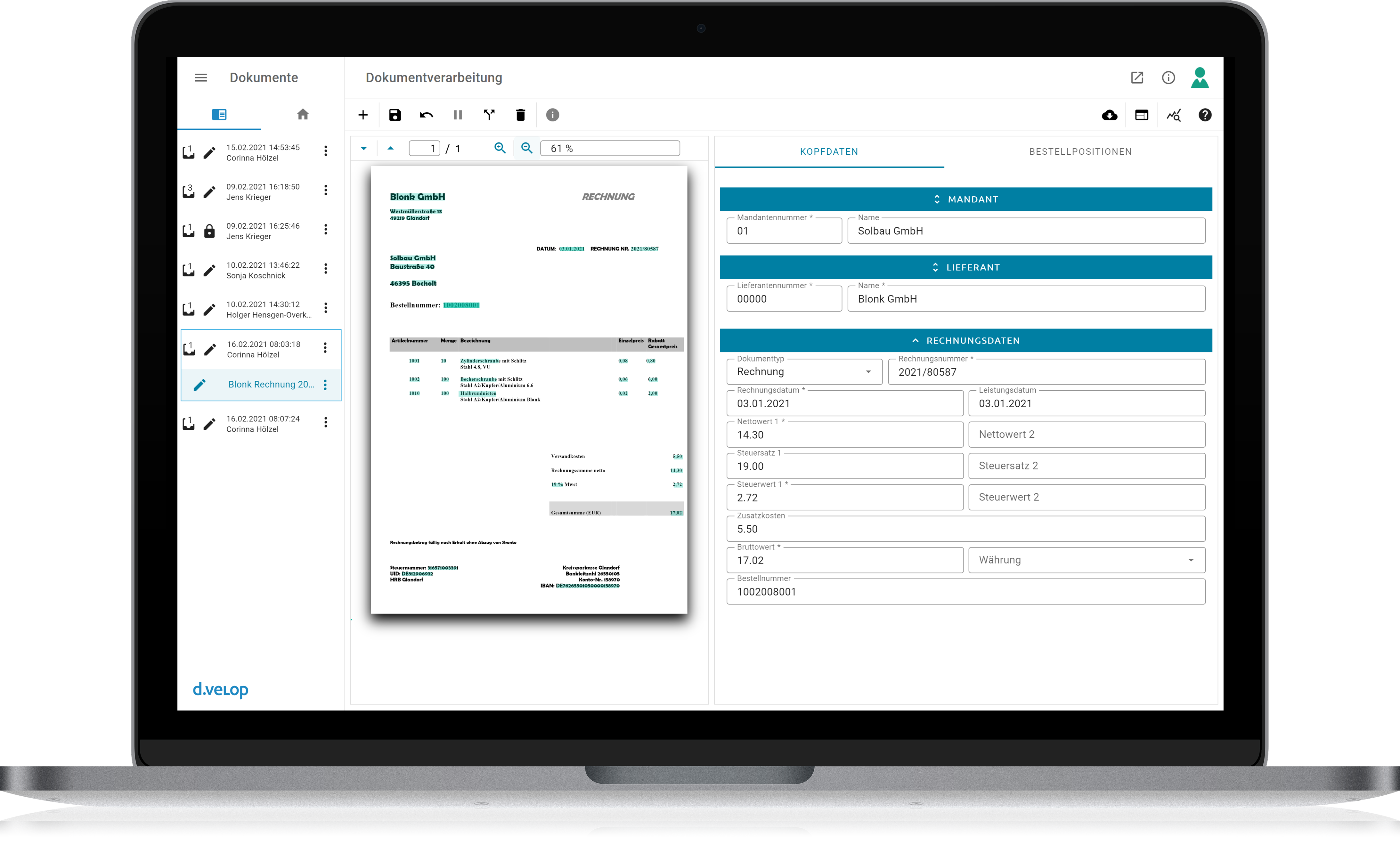Click the Rechnungsnummer field

click(1046, 372)
